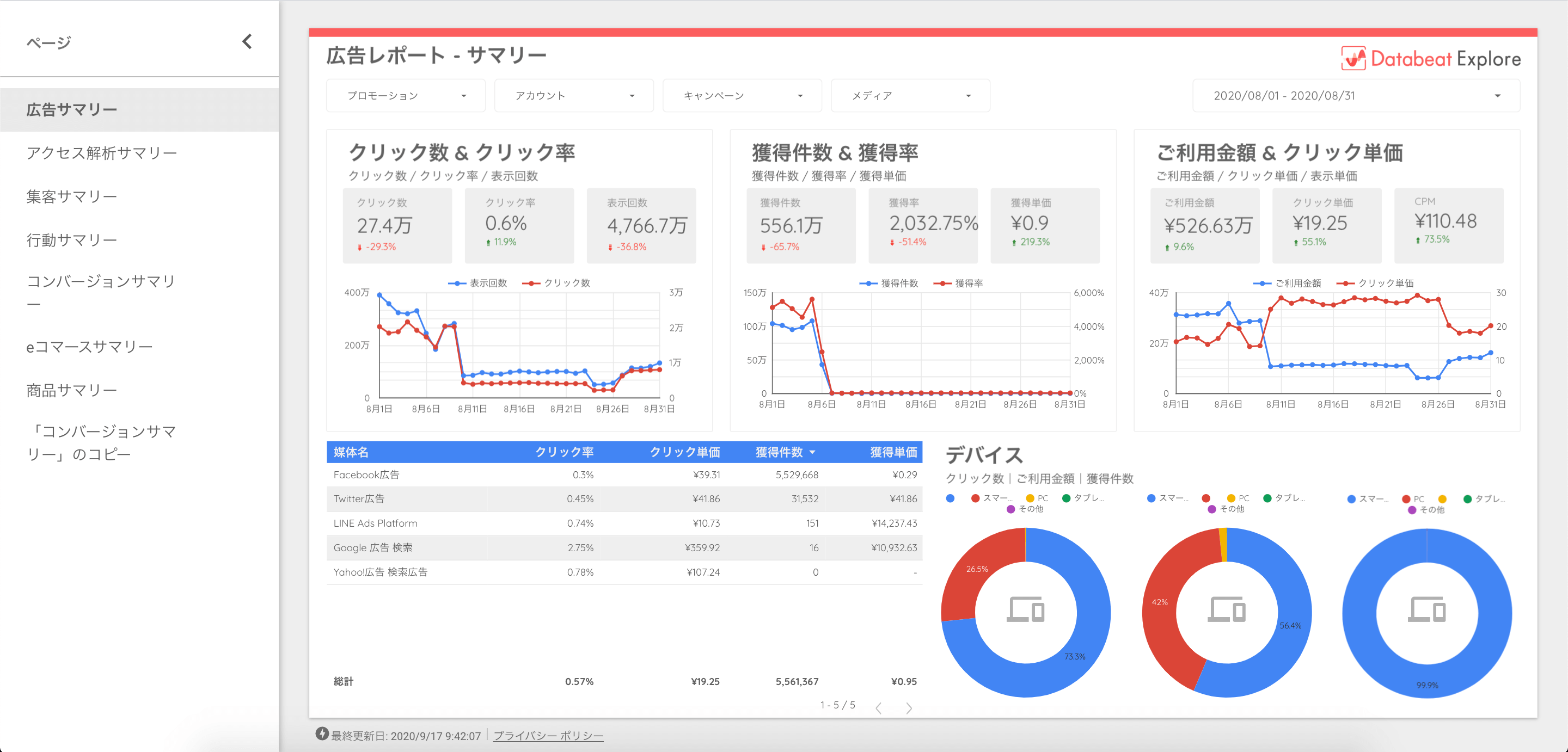
Task: Click the lightning data freshness icon
Action: 322,733
